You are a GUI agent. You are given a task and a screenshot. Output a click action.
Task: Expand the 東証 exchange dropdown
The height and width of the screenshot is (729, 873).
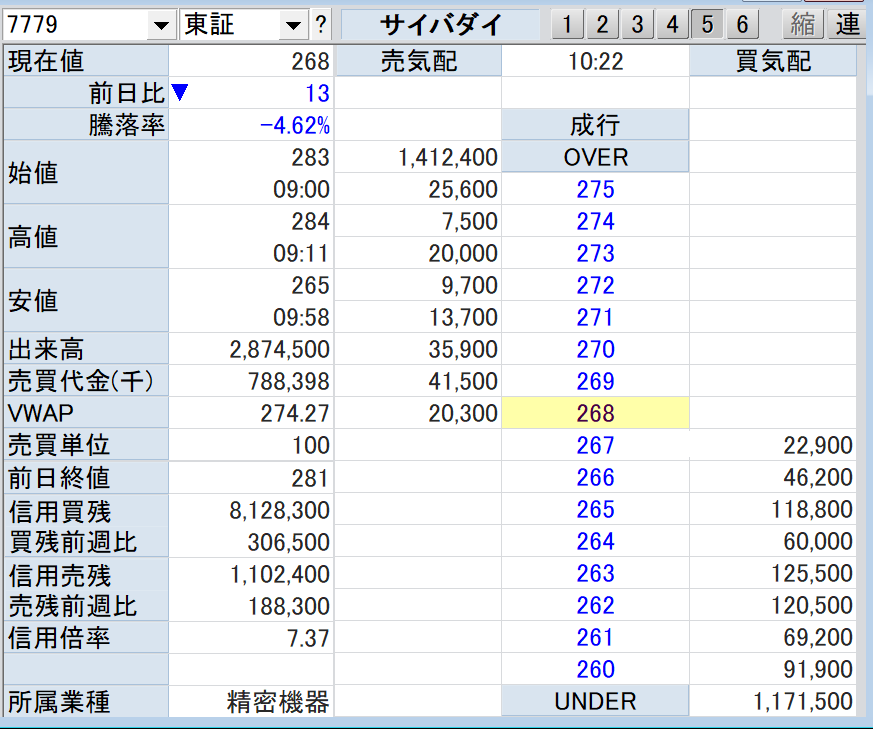click(292, 25)
